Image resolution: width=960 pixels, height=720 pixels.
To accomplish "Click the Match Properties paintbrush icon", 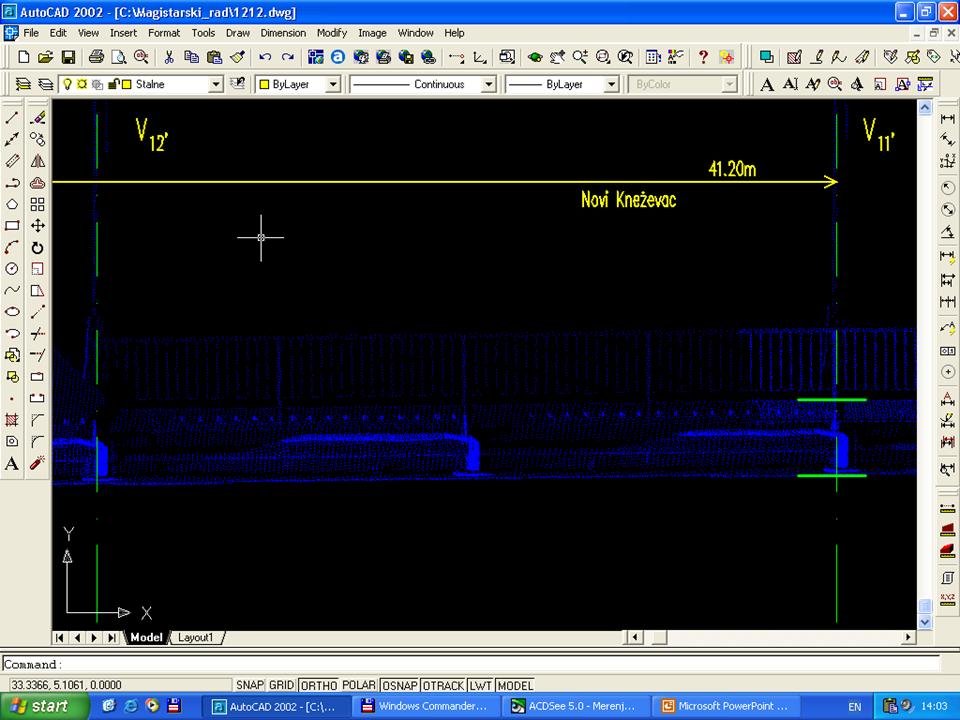I will point(238,57).
